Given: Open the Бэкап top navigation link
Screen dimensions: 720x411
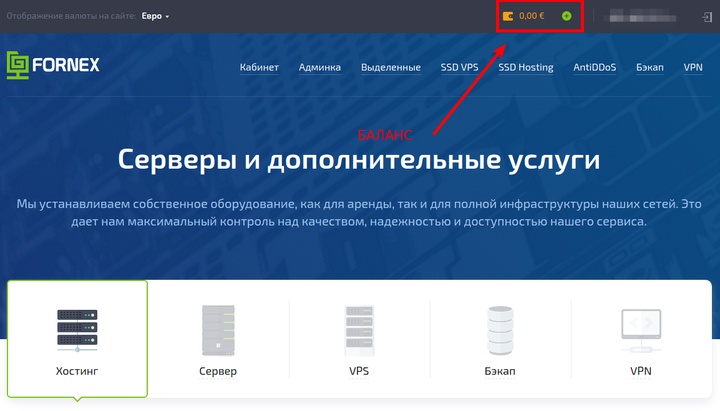Looking at the screenshot, I should click(650, 68).
